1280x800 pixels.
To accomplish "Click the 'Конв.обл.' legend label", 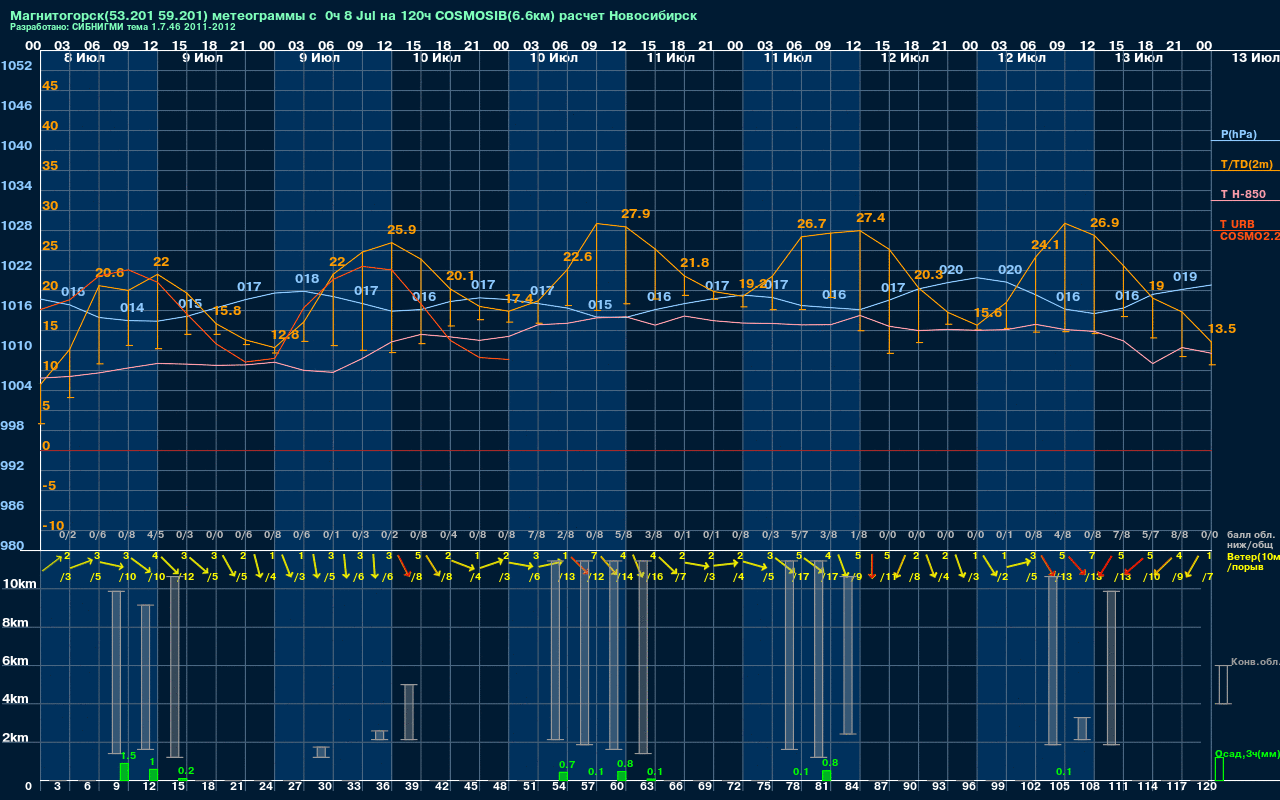I will click(x=1255, y=662).
